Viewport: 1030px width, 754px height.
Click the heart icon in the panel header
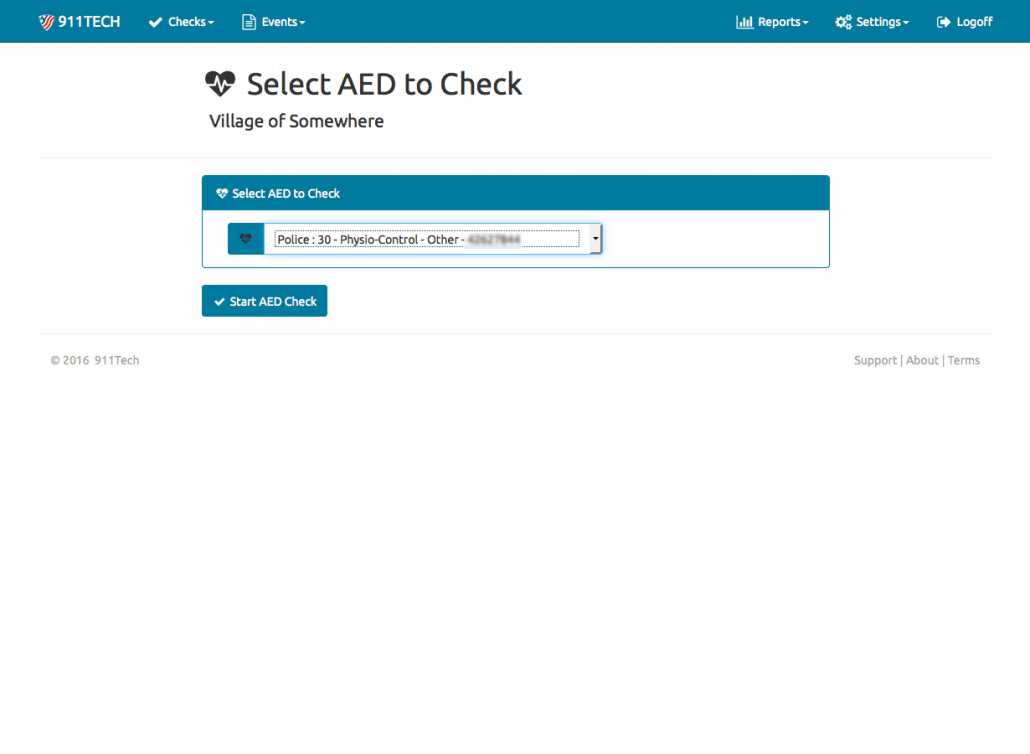tap(218, 192)
